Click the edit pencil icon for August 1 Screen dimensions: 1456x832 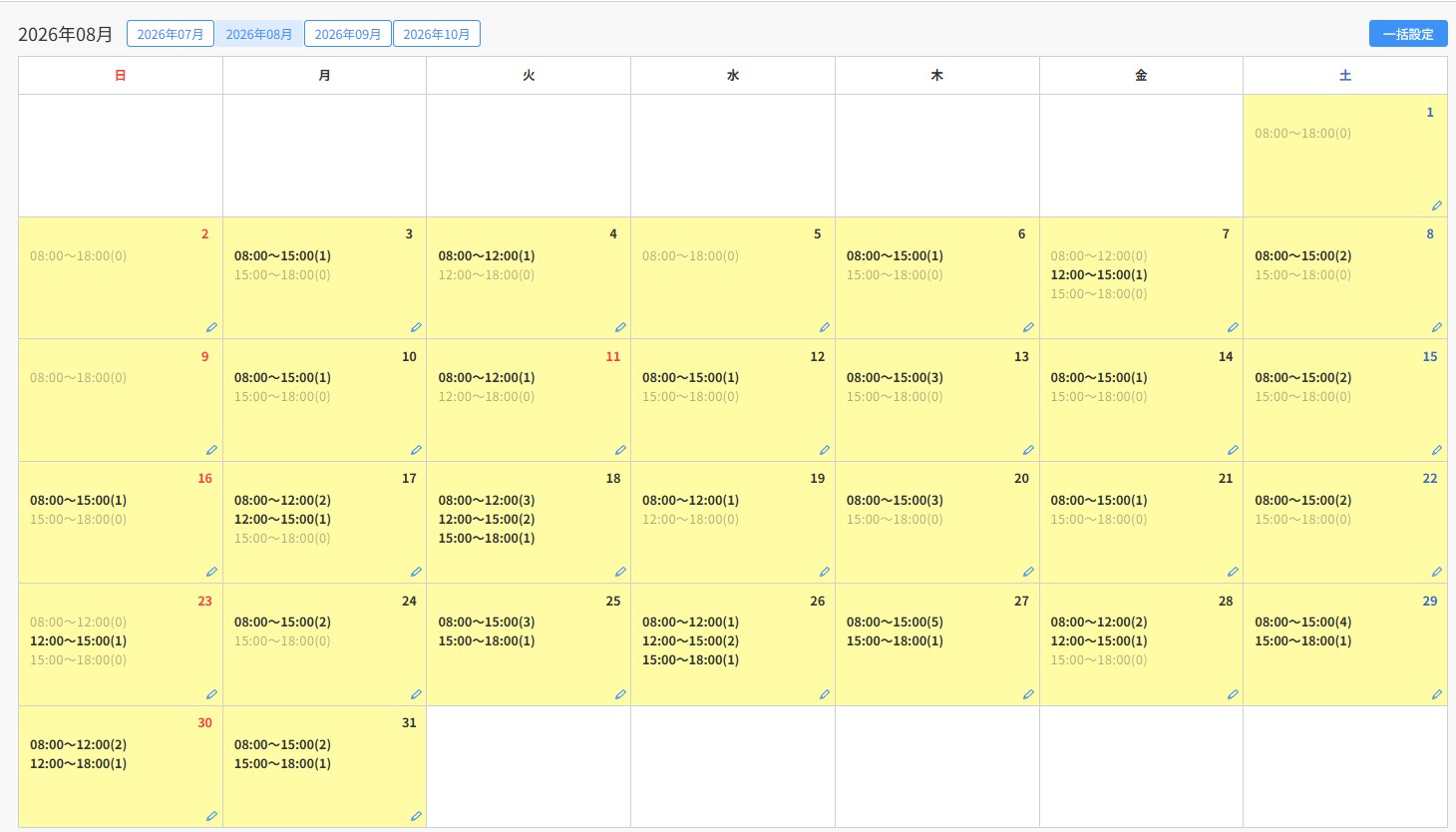pyautogui.click(x=1437, y=206)
